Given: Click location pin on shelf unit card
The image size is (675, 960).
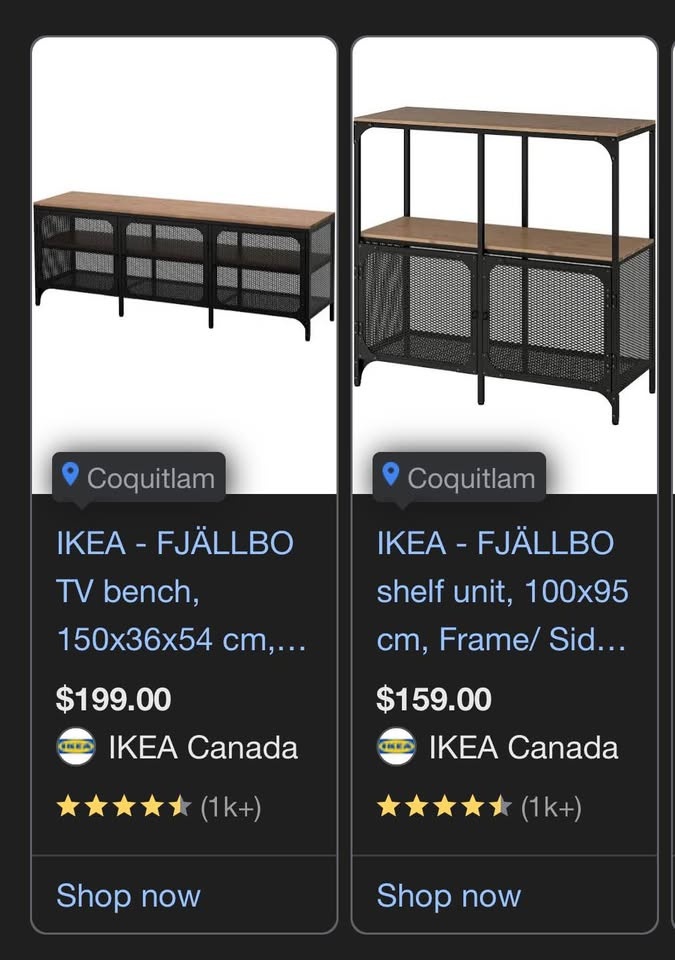Looking at the screenshot, I should coord(390,474).
